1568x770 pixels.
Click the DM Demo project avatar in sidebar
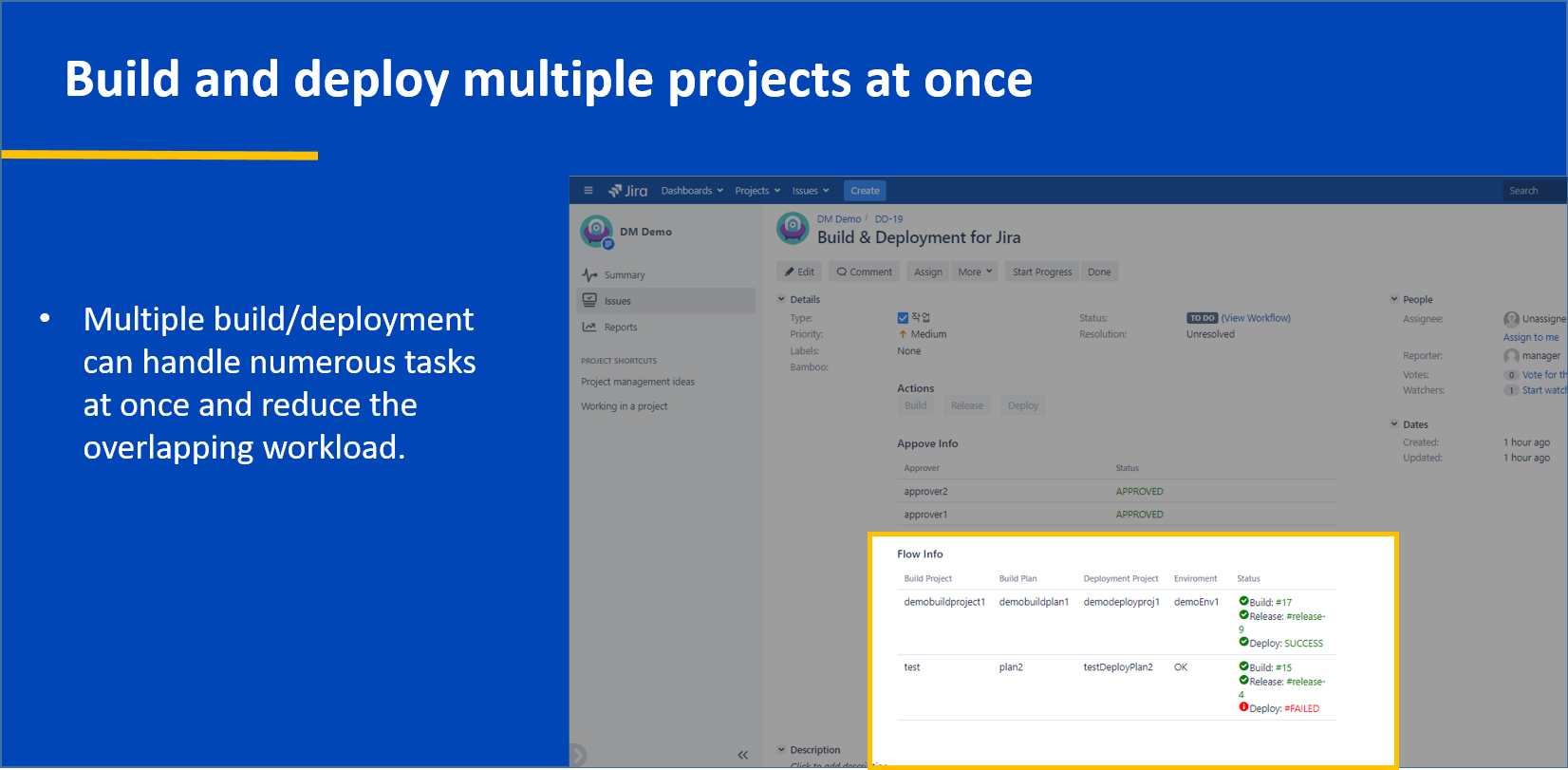point(597,231)
